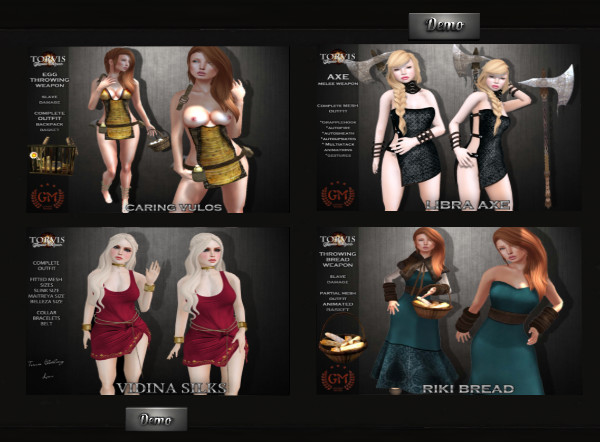The image size is (600, 442).
Task: Click the Torvis logo in Riki Bread panel
Action: point(338,239)
